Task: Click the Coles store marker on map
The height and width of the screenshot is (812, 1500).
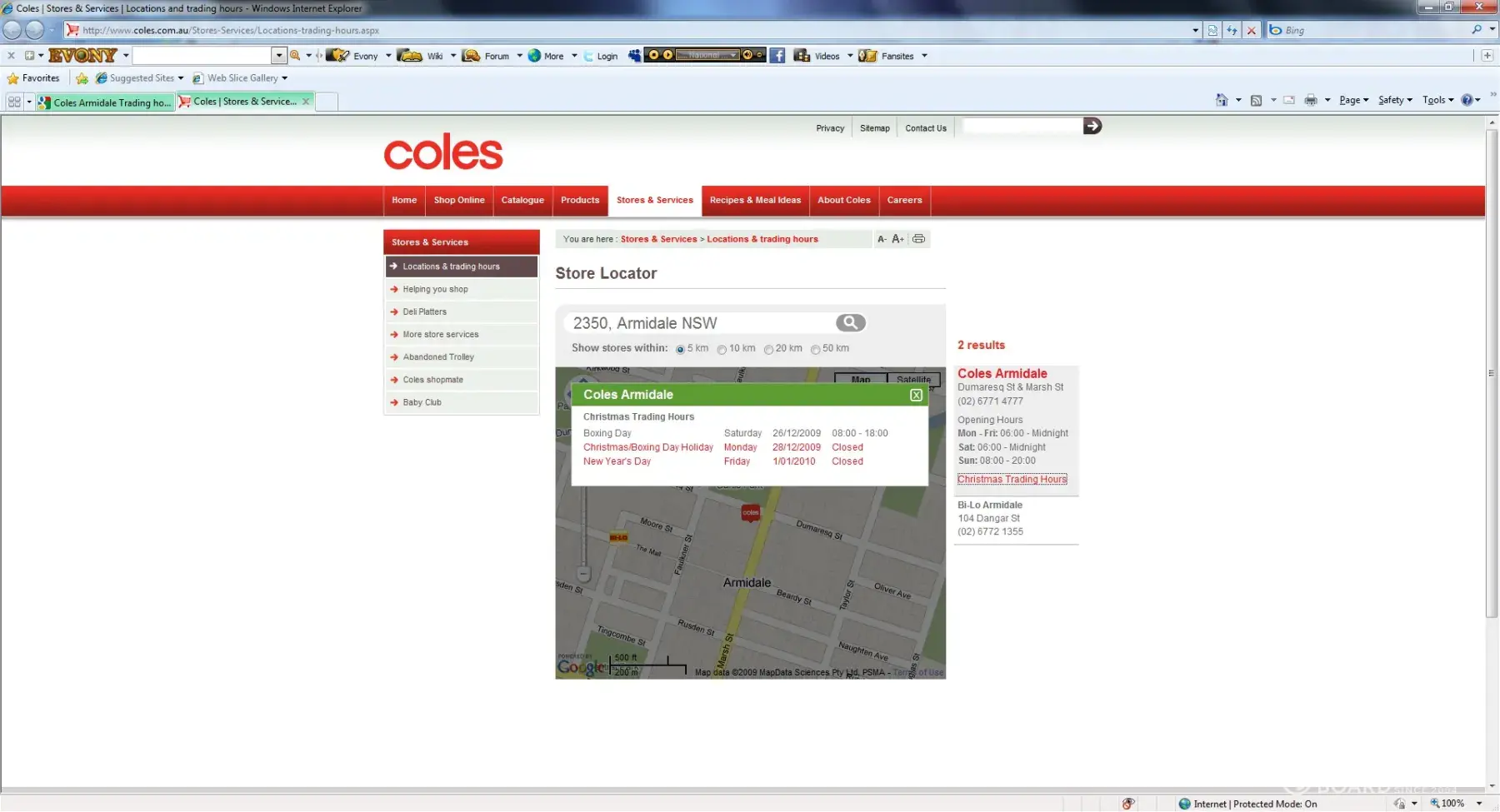Action: (x=750, y=513)
